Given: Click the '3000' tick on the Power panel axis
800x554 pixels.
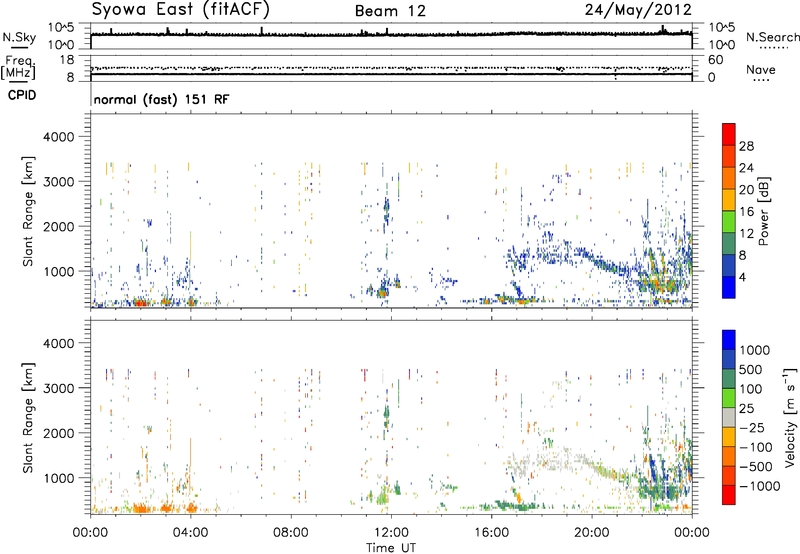Looking at the screenshot, I should coord(57,182).
